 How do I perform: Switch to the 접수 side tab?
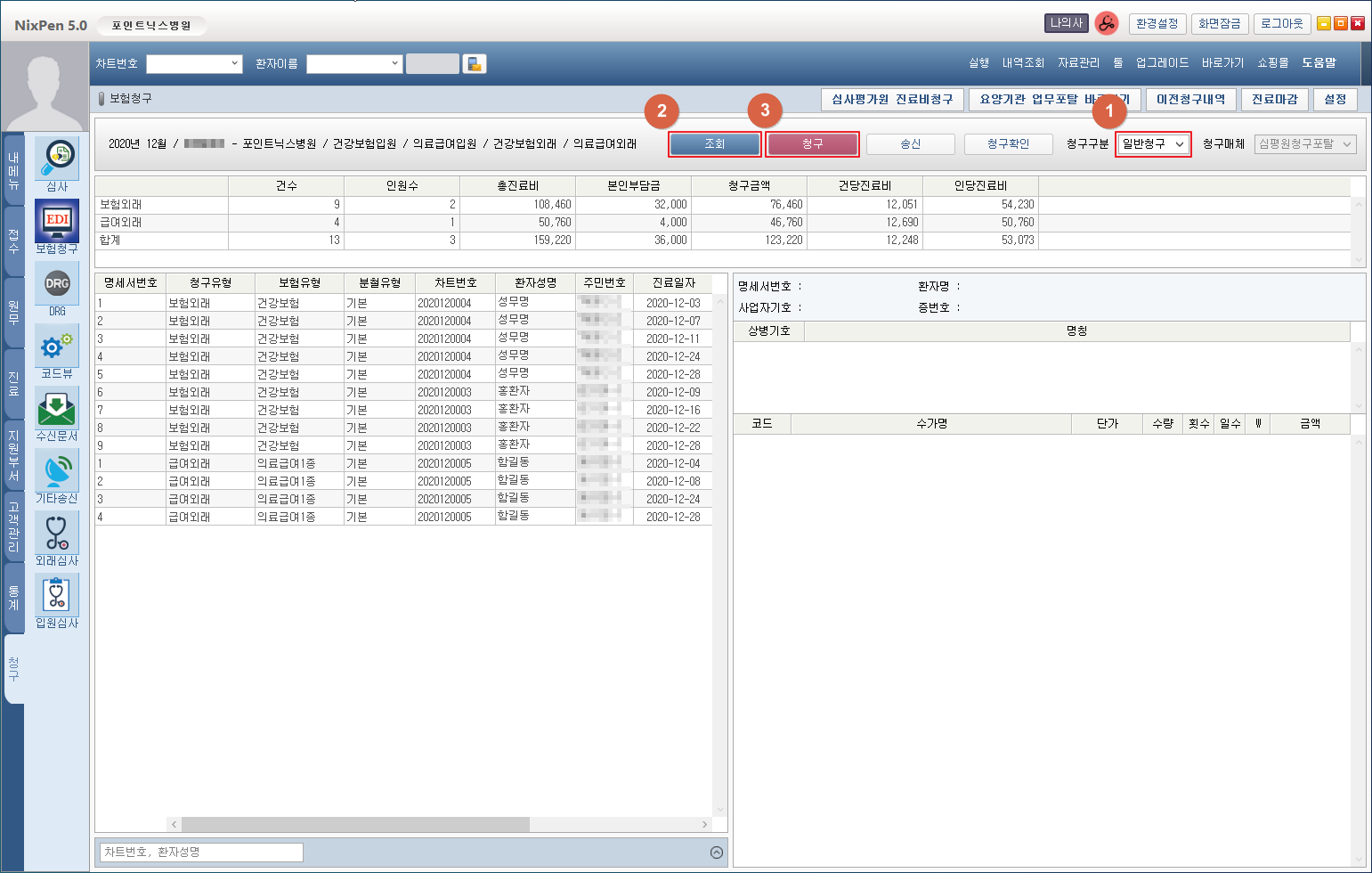[x=13, y=241]
